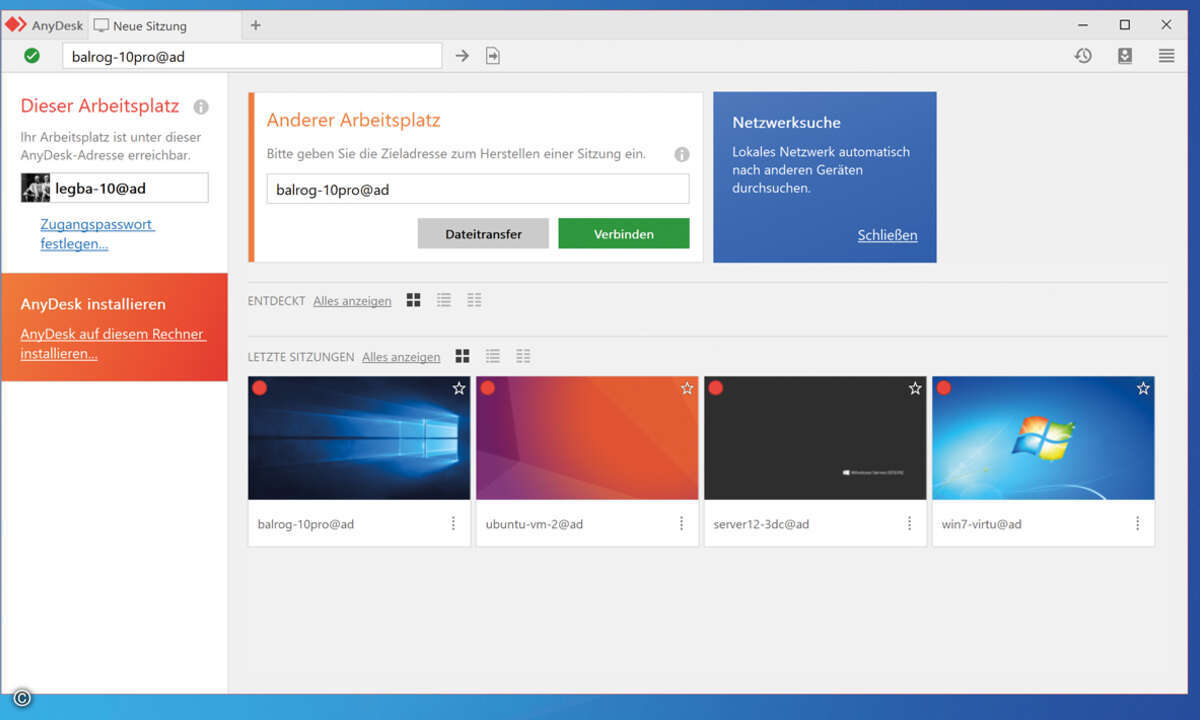Viewport: 1200px width, 720px height.
Task: Click the green Verbinden button
Action: pyautogui.click(x=624, y=234)
